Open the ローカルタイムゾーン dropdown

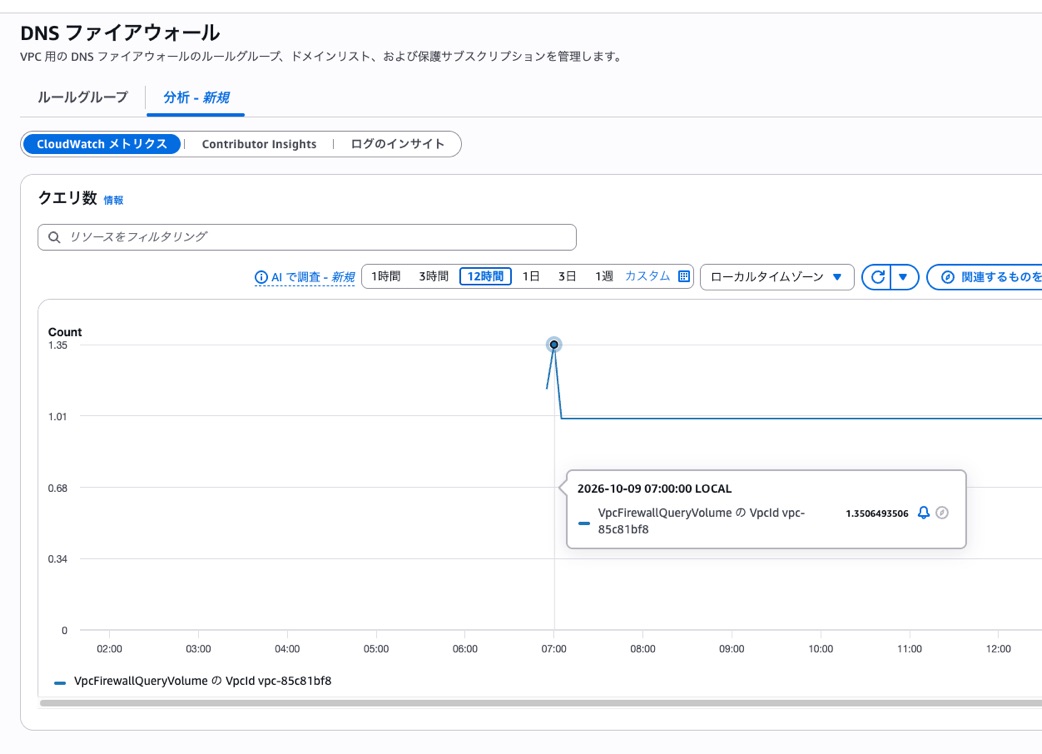tap(777, 277)
